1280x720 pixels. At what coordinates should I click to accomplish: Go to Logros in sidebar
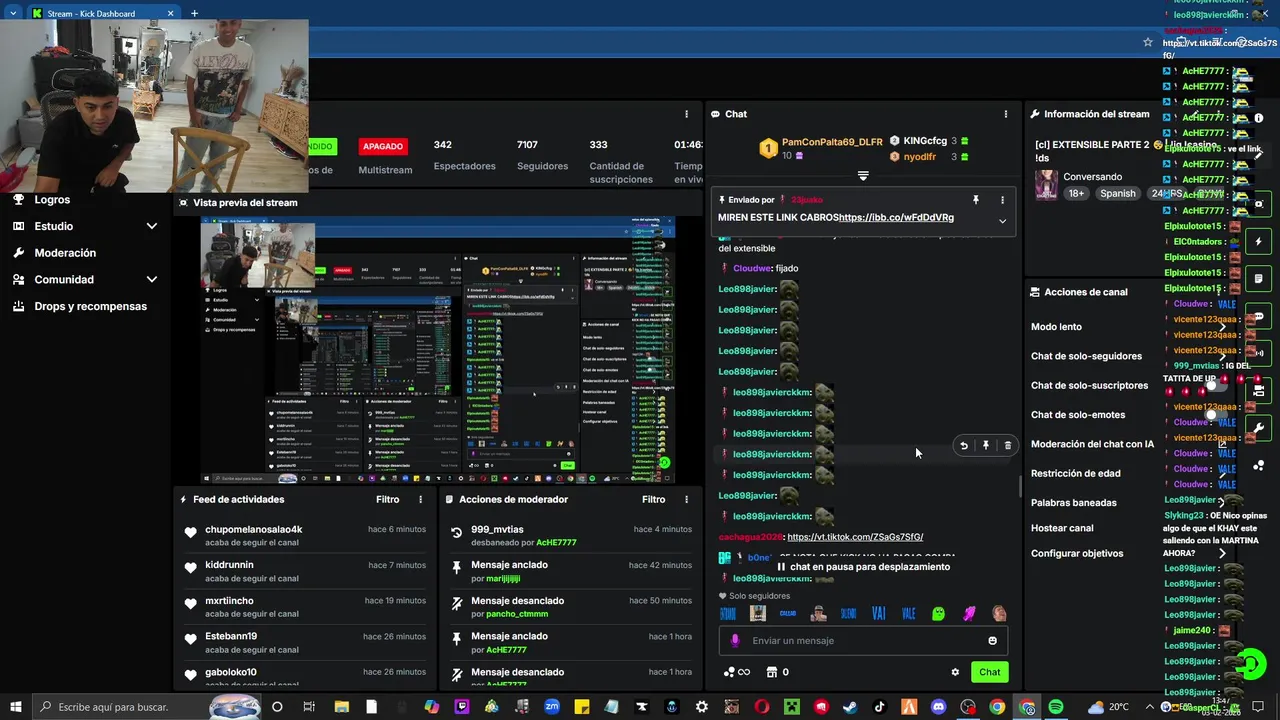pyautogui.click(x=52, y=199)
